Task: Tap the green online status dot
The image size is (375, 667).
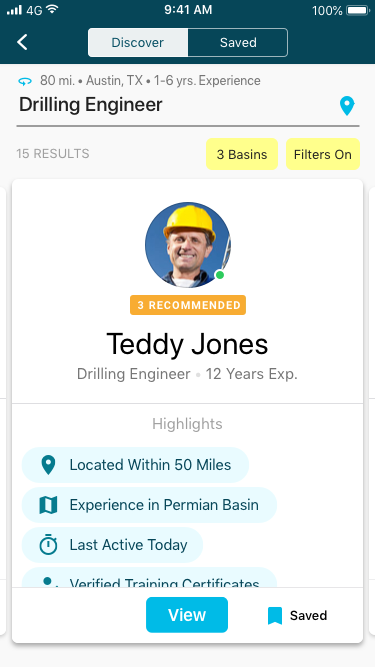Action: pyautogui.click(x=220, y=275)
